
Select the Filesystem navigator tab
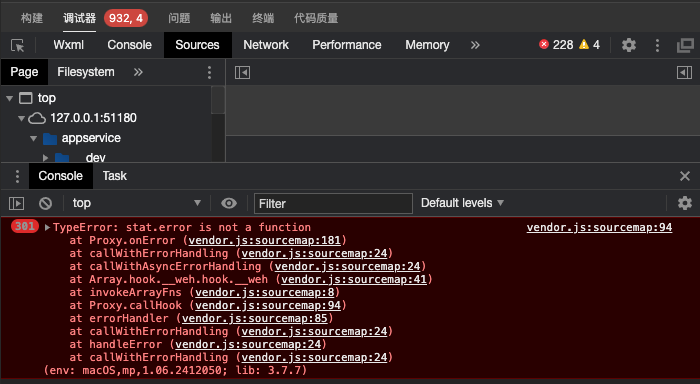[86, 72]
